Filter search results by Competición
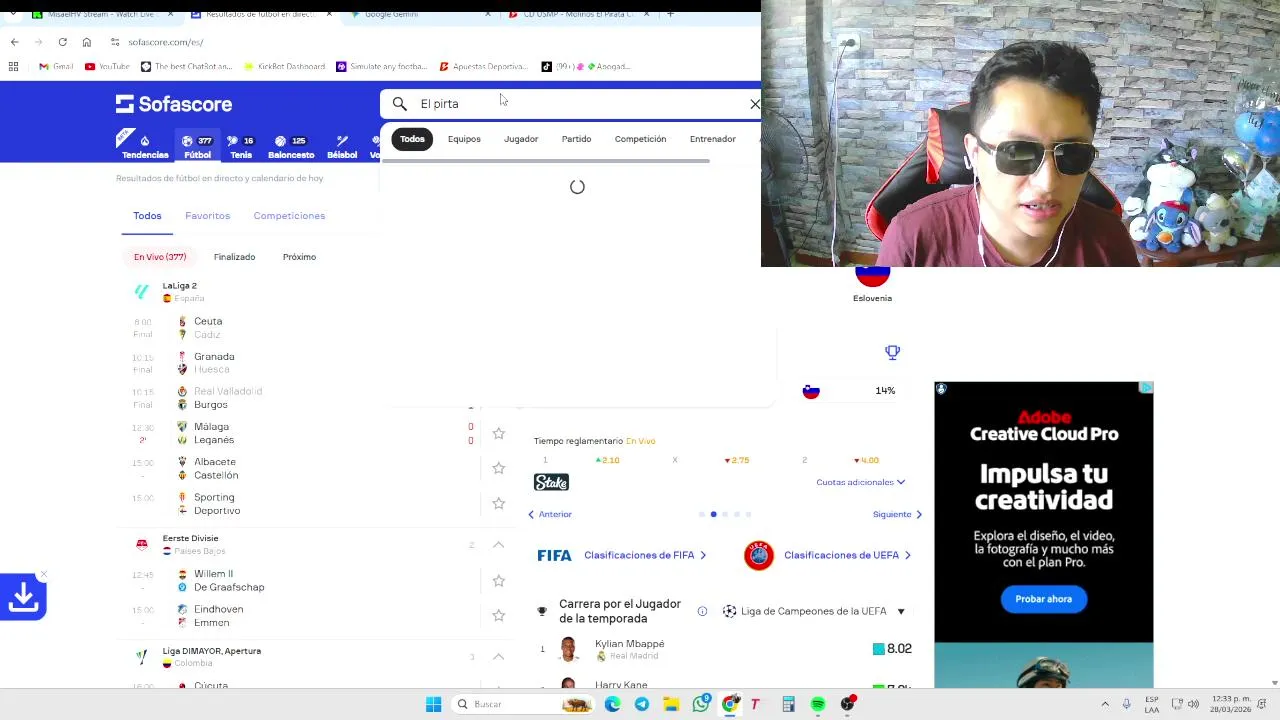The width and height of the screenshot is (1280, 720). point(640,139)
